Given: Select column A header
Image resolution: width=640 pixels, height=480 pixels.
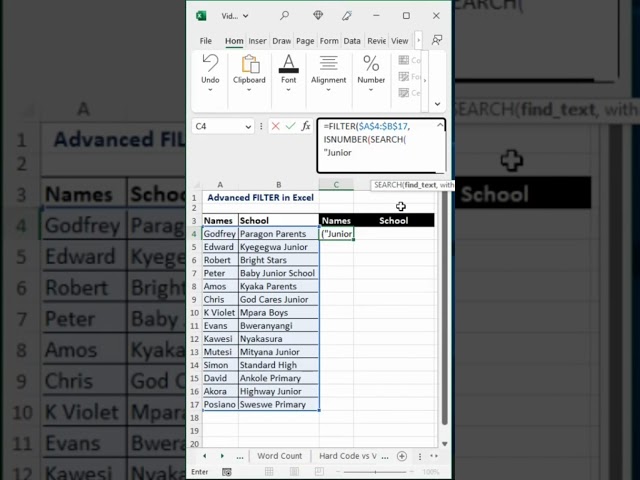Looking at the screenshot, I should 220,184.
